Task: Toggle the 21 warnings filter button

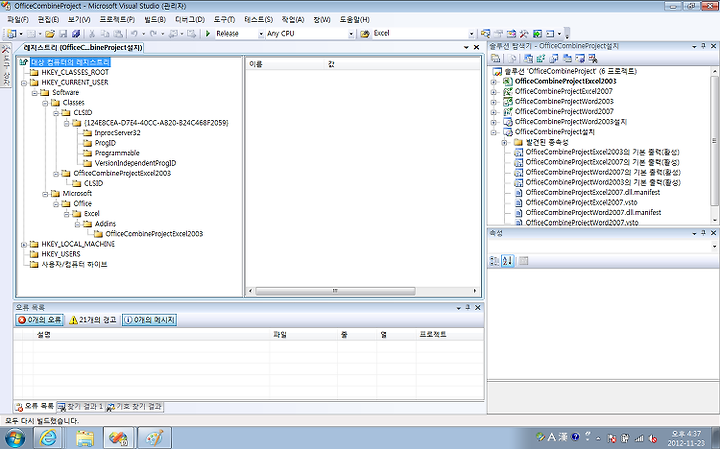Action: (93, 320)
